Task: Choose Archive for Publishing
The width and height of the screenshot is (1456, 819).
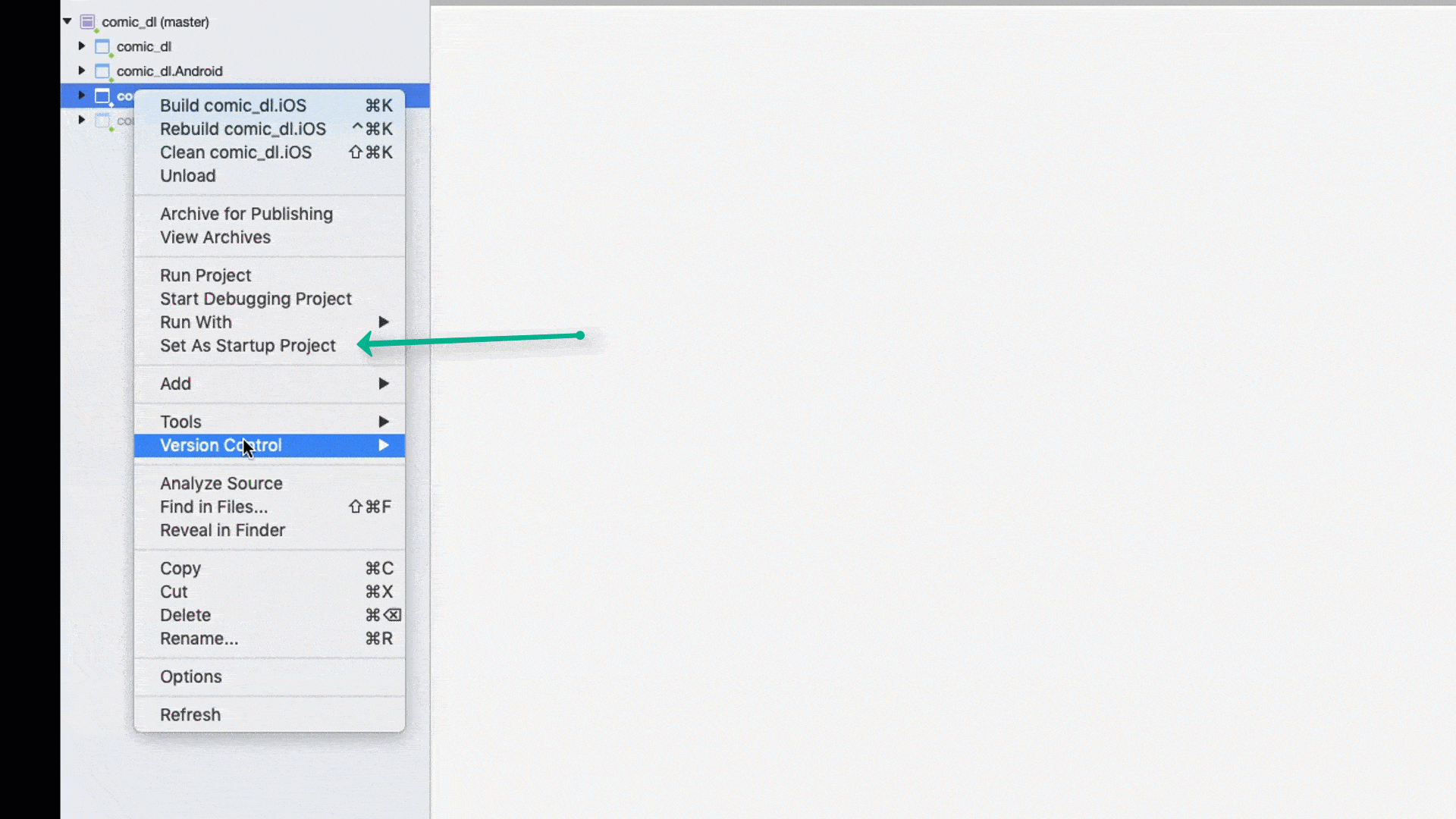Action: (x=246, y=214)
